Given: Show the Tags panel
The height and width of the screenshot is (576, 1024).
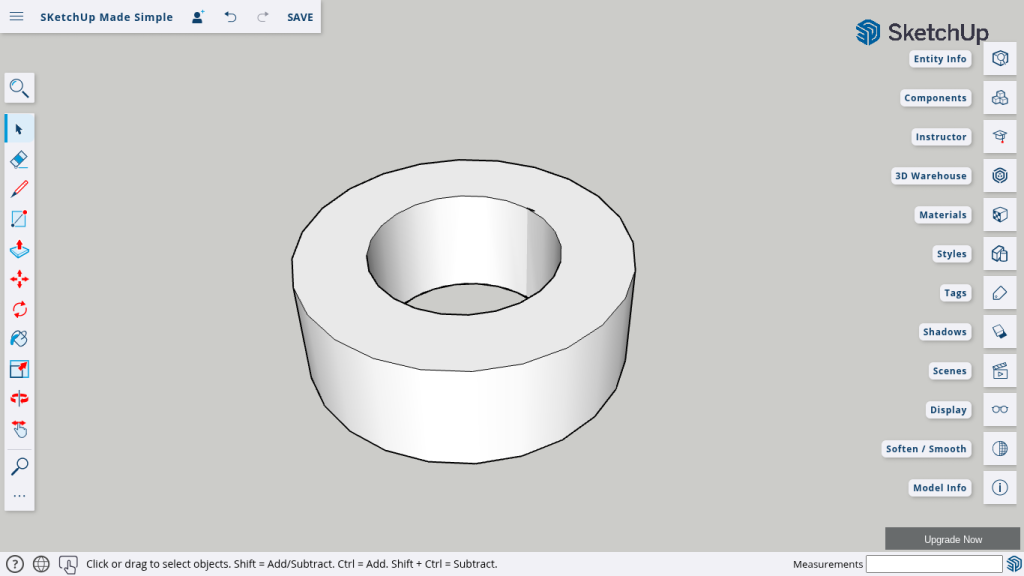Looking at the screenshot, I should 999,293.
